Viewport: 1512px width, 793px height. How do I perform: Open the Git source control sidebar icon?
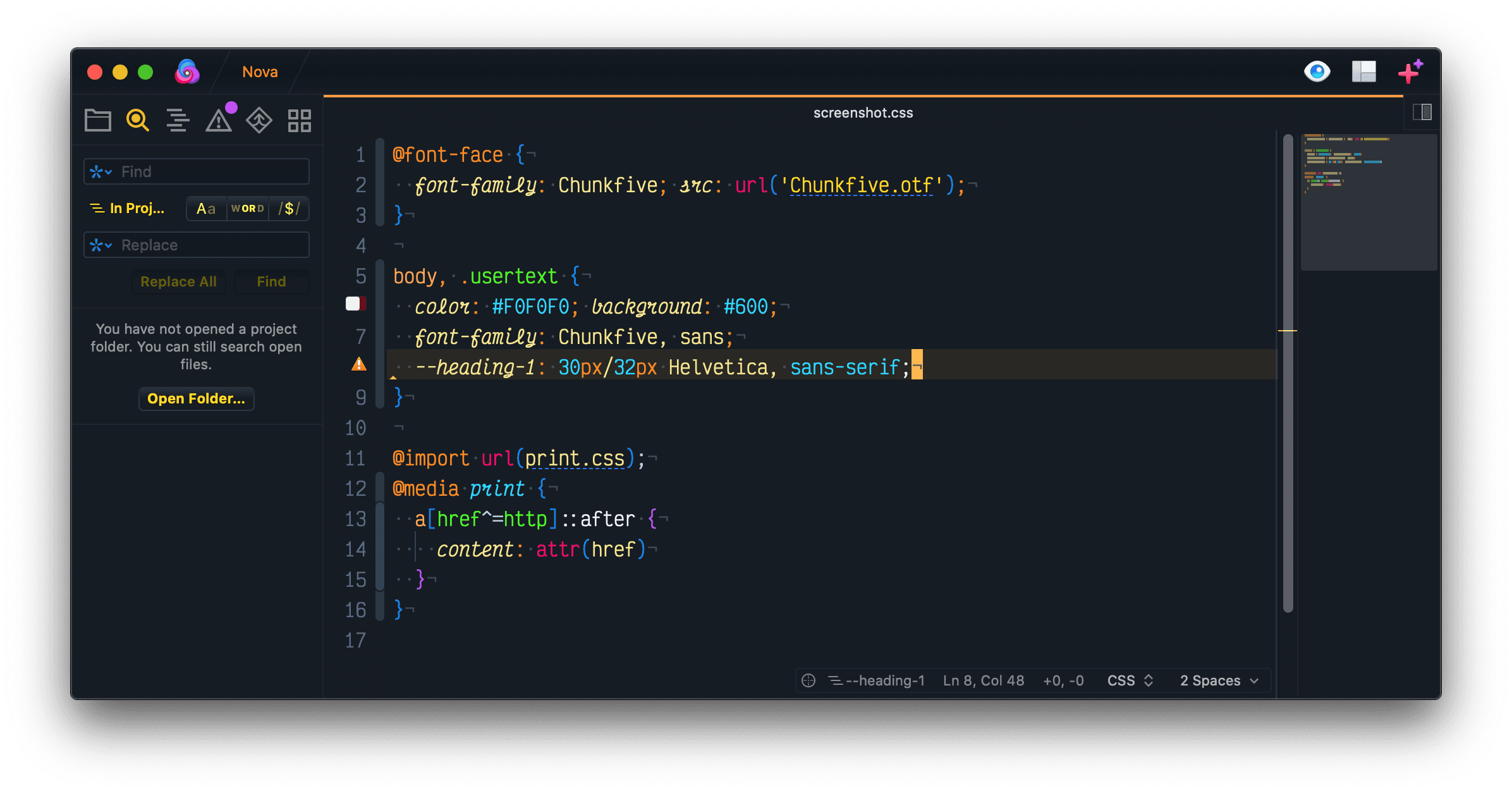point(259,120)
